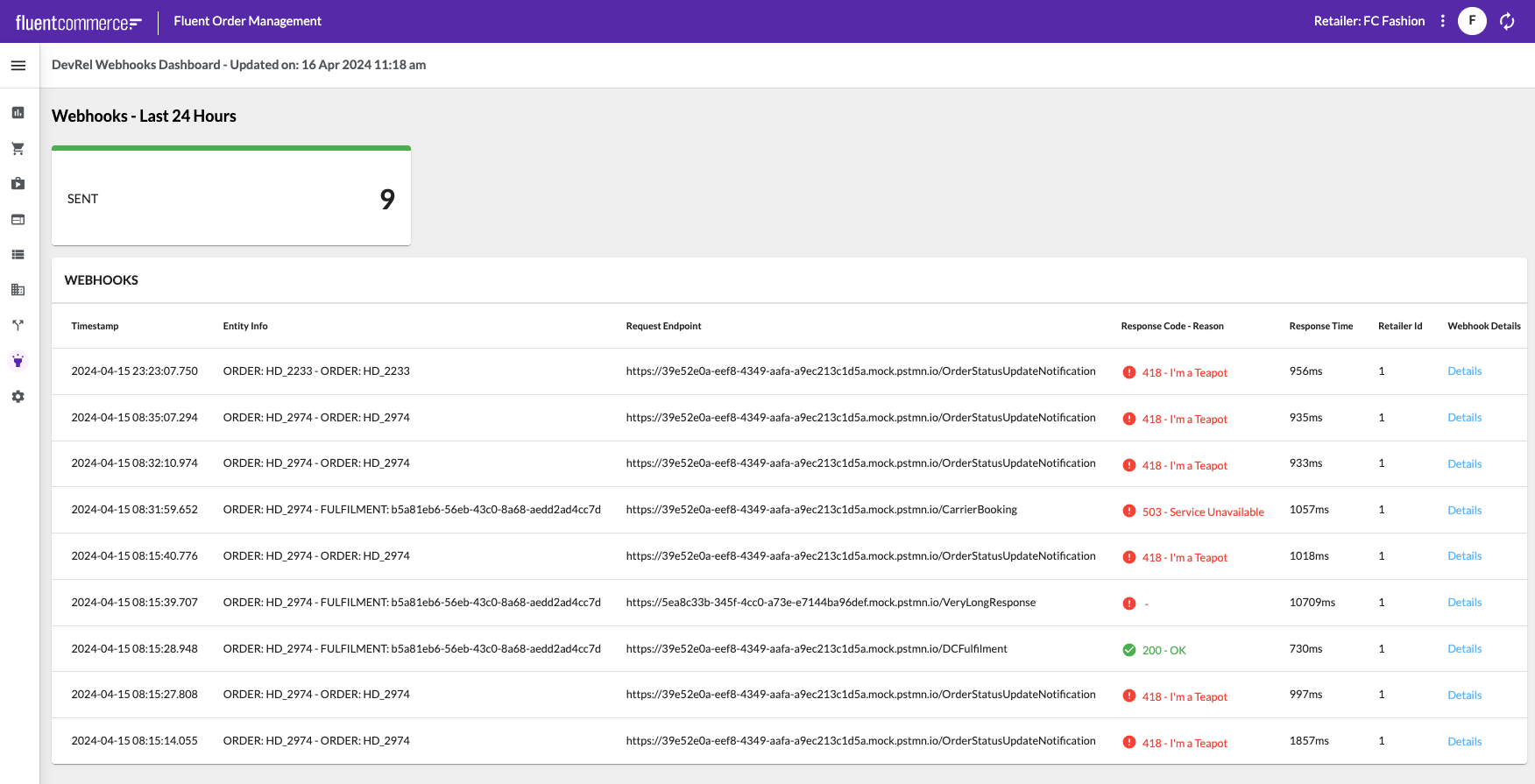
Task: Click the Response Time column header
Action: click(1320, 326)
